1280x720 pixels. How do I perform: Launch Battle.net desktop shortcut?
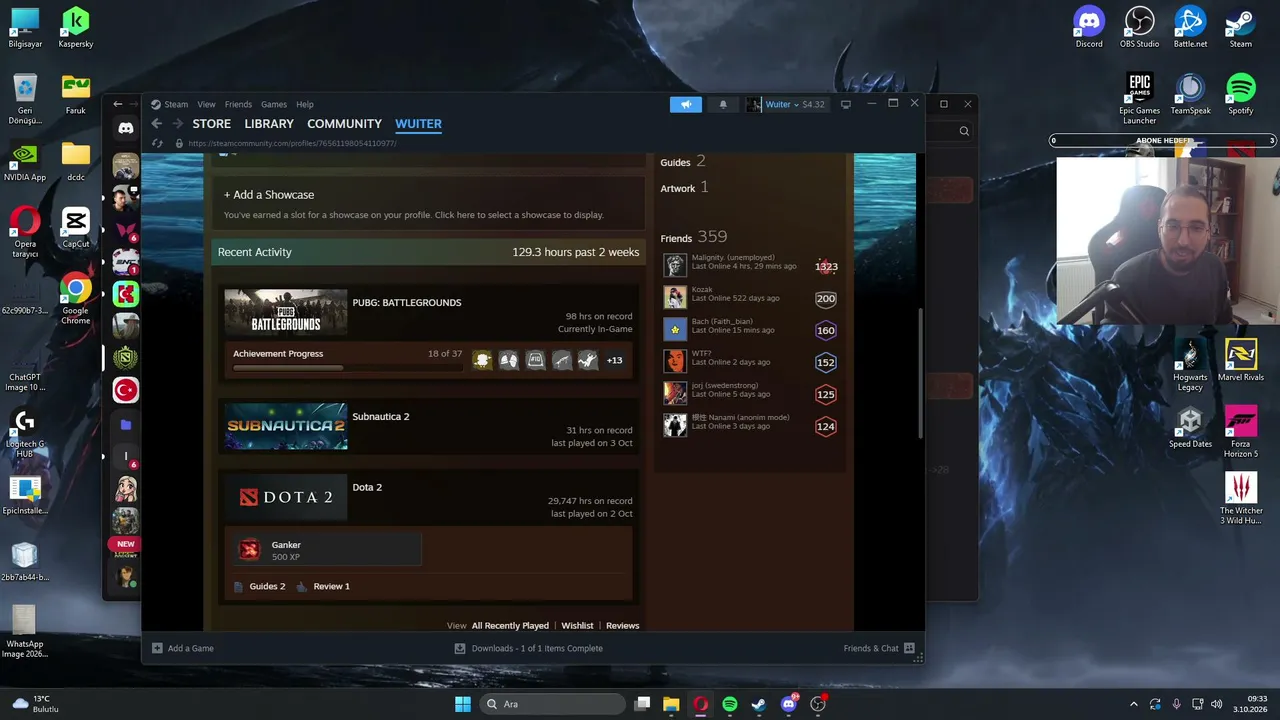point(1190,27)
